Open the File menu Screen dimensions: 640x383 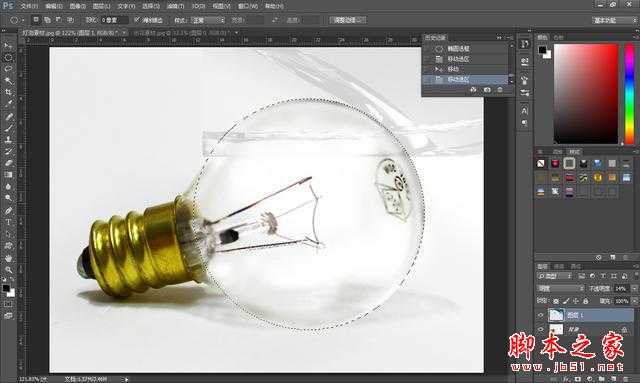tap(29, 6)
